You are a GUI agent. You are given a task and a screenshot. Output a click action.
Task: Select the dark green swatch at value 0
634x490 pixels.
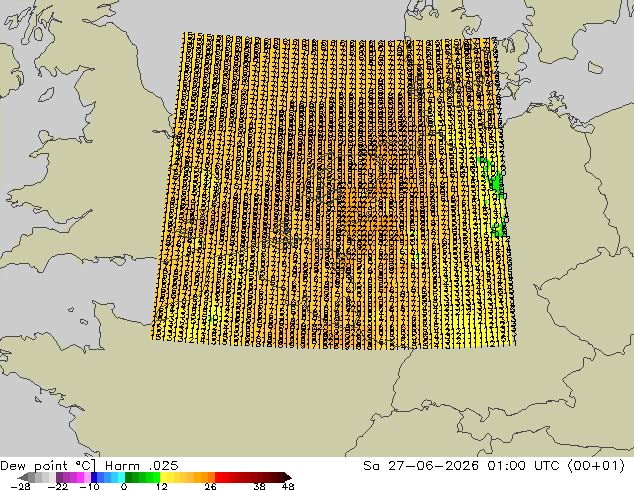click(129, 477)
